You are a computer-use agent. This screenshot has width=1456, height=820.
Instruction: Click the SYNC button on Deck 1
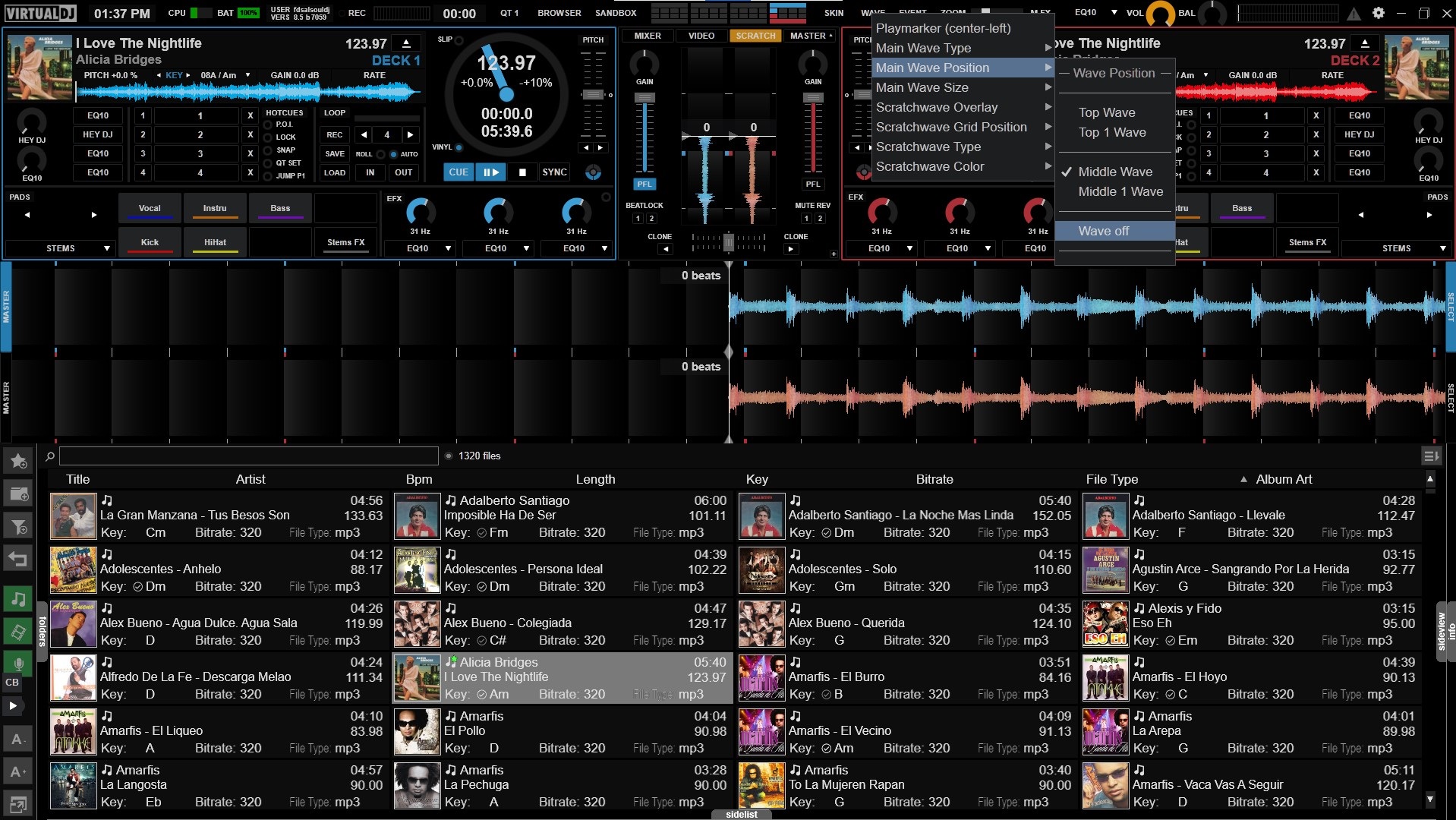coord(555,172)
